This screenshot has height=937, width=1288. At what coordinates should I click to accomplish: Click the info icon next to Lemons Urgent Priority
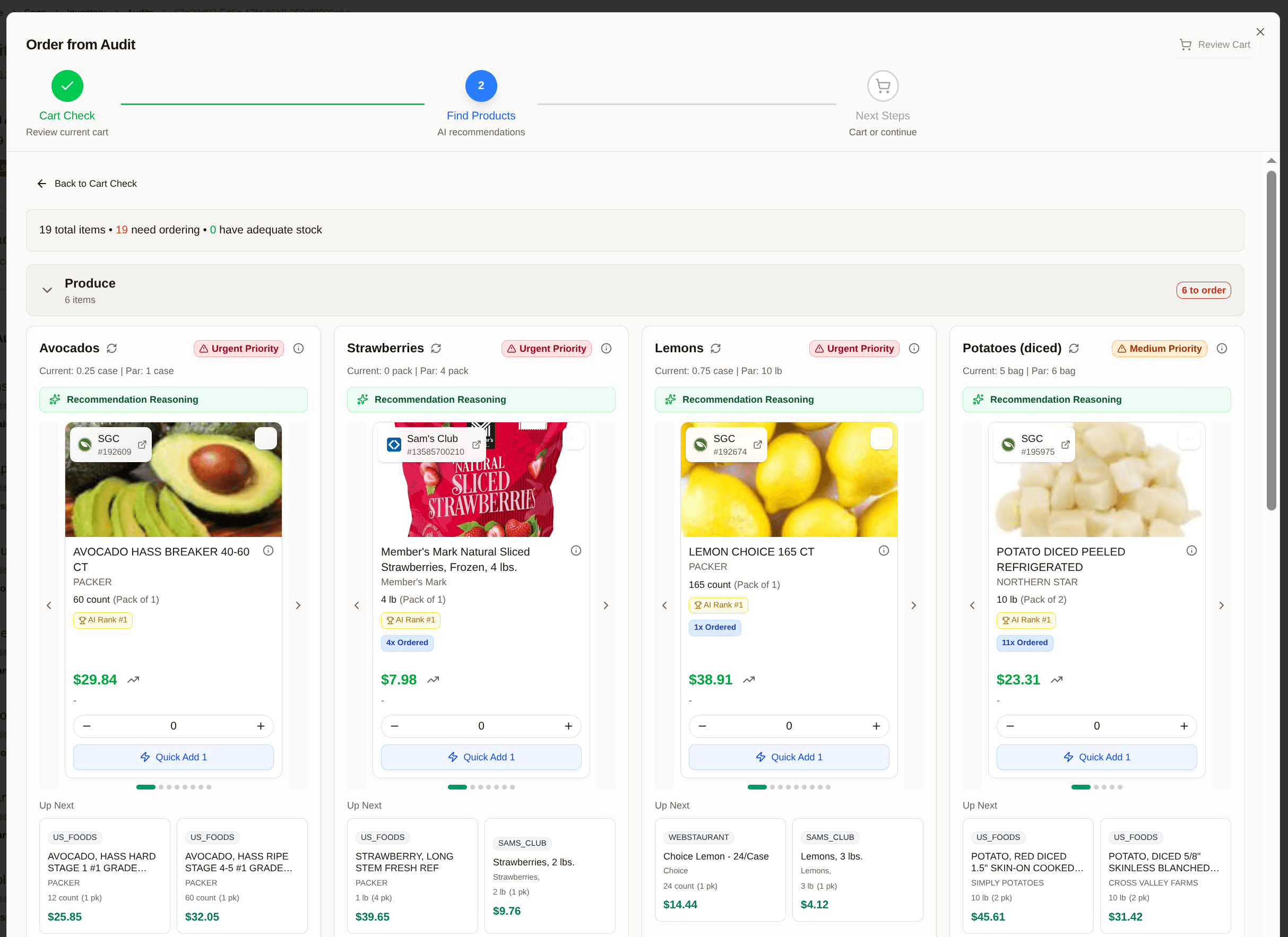(x=914, y=348)
